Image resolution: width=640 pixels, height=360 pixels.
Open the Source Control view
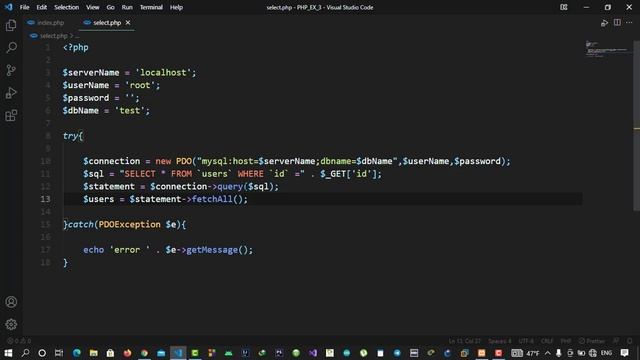[x=11, y=70]
